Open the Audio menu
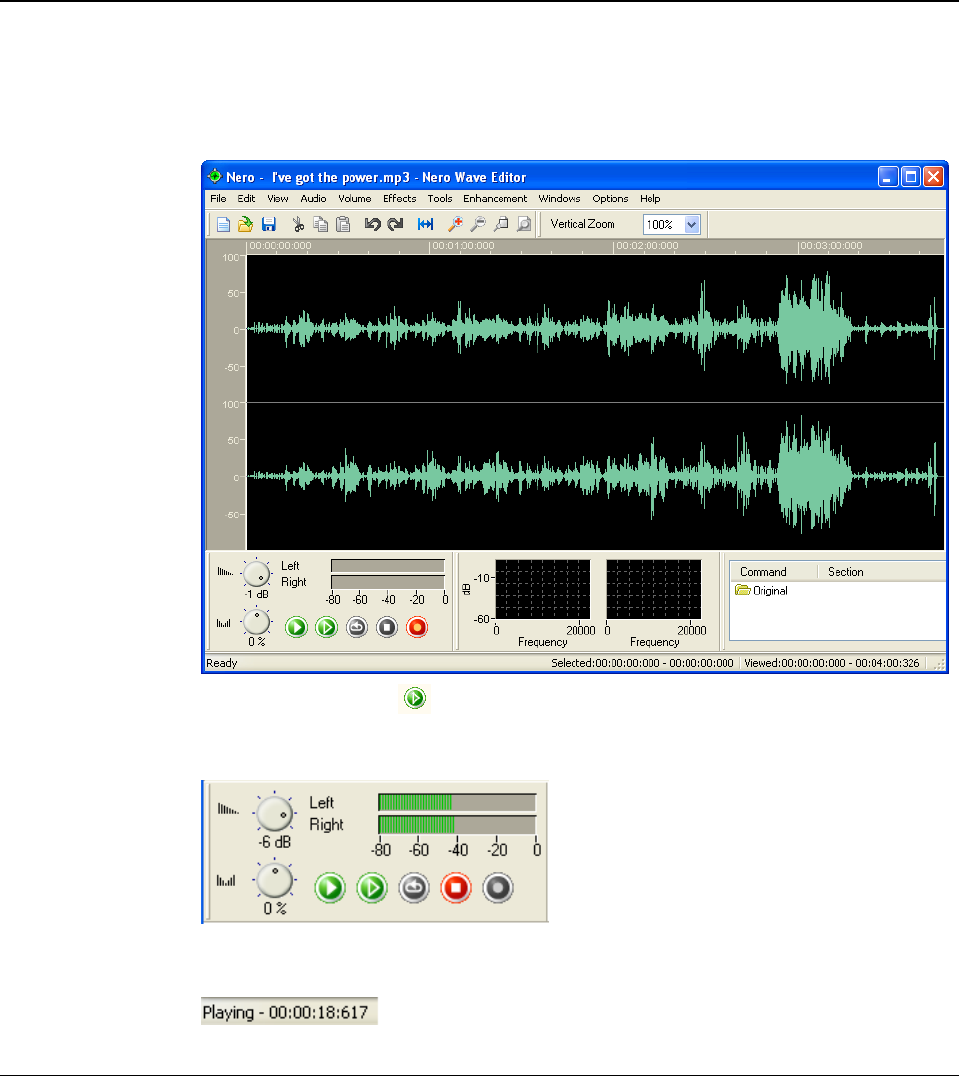Viewport: 959px width, 1076px height. point(313,199)
